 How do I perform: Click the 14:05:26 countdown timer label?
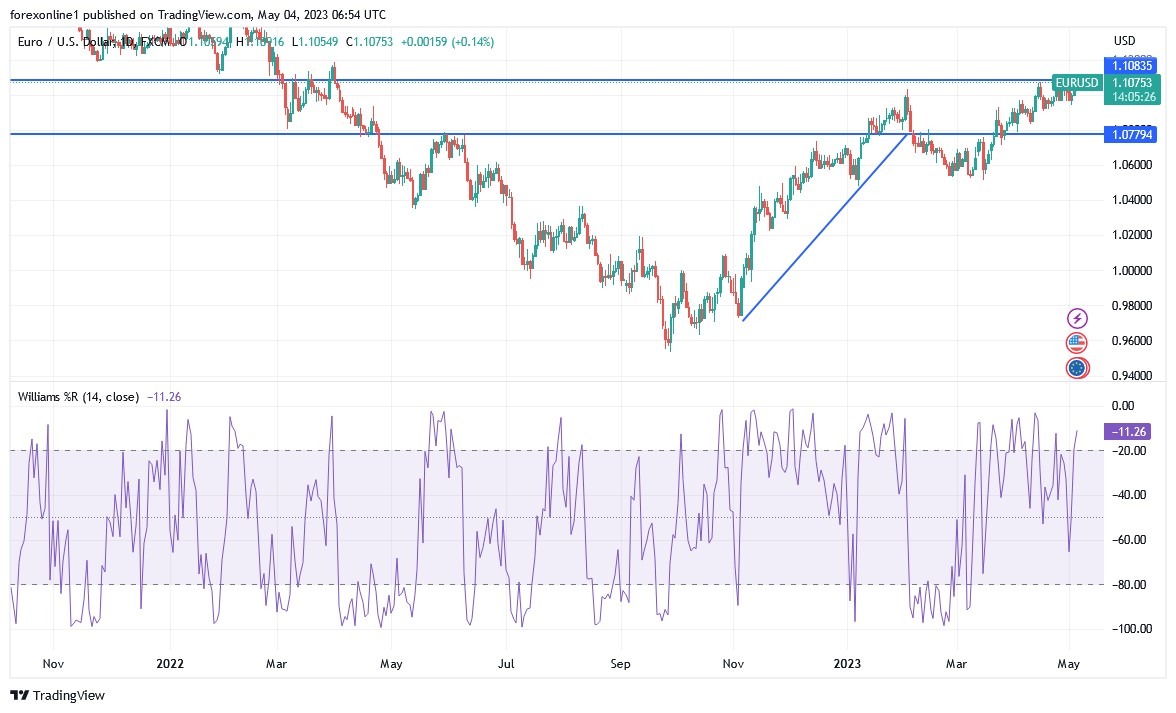click(x=1133, y=97)
